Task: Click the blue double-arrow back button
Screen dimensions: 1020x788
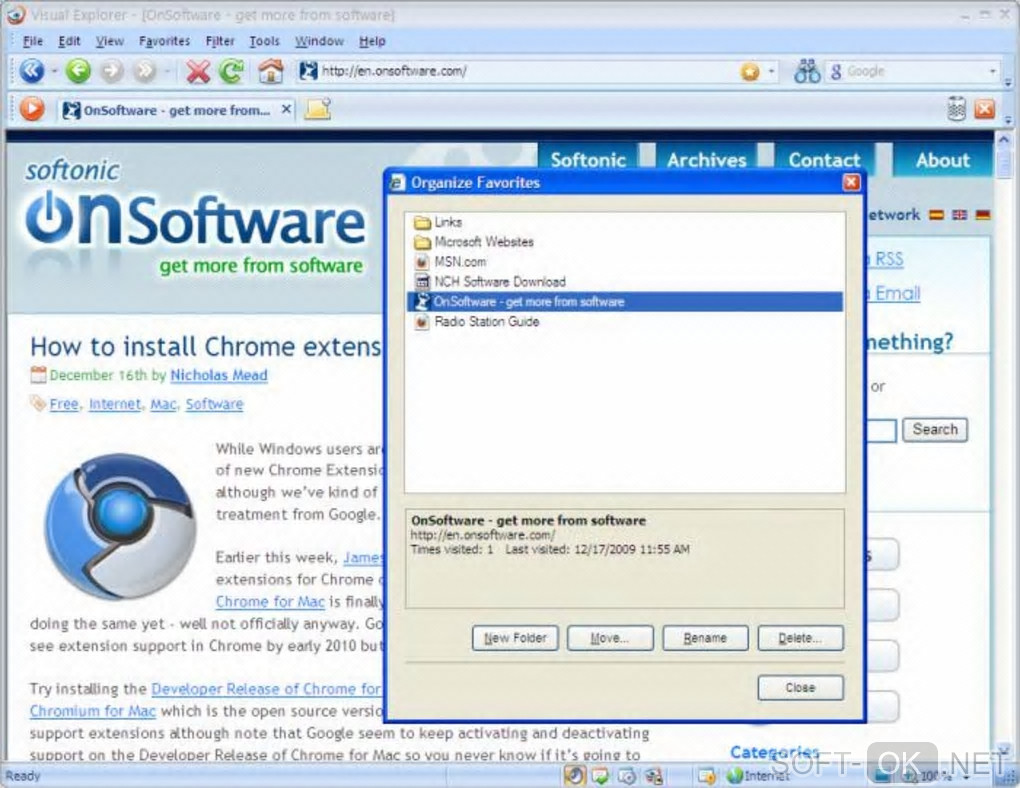Action: point(31,71)
